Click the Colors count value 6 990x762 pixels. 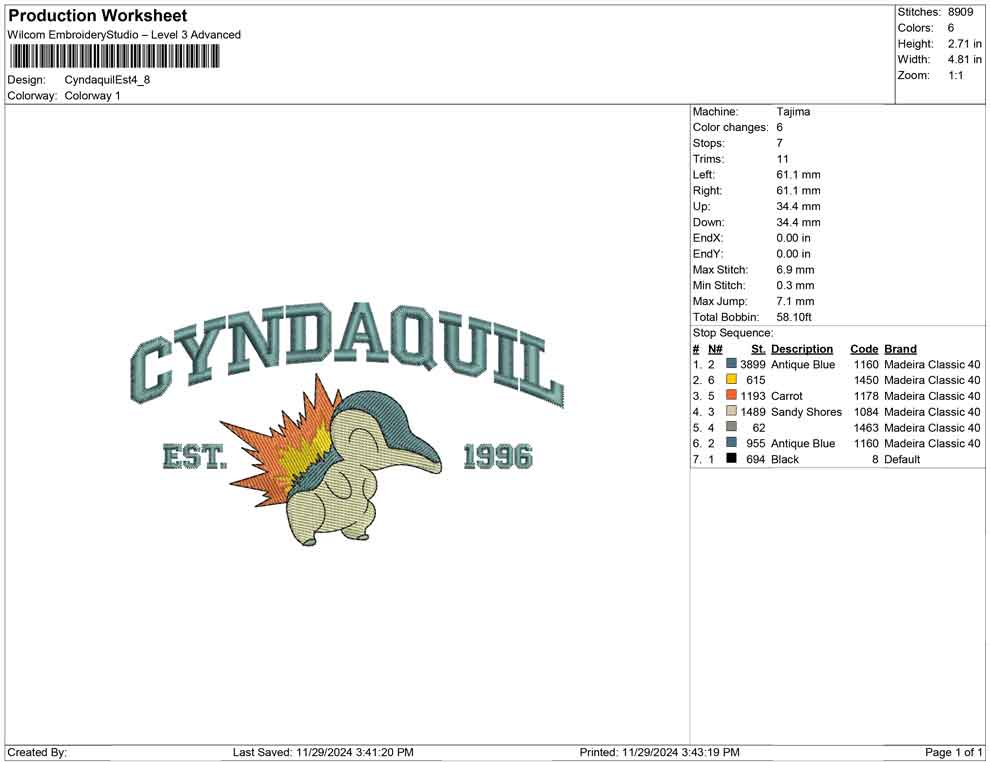951,28
